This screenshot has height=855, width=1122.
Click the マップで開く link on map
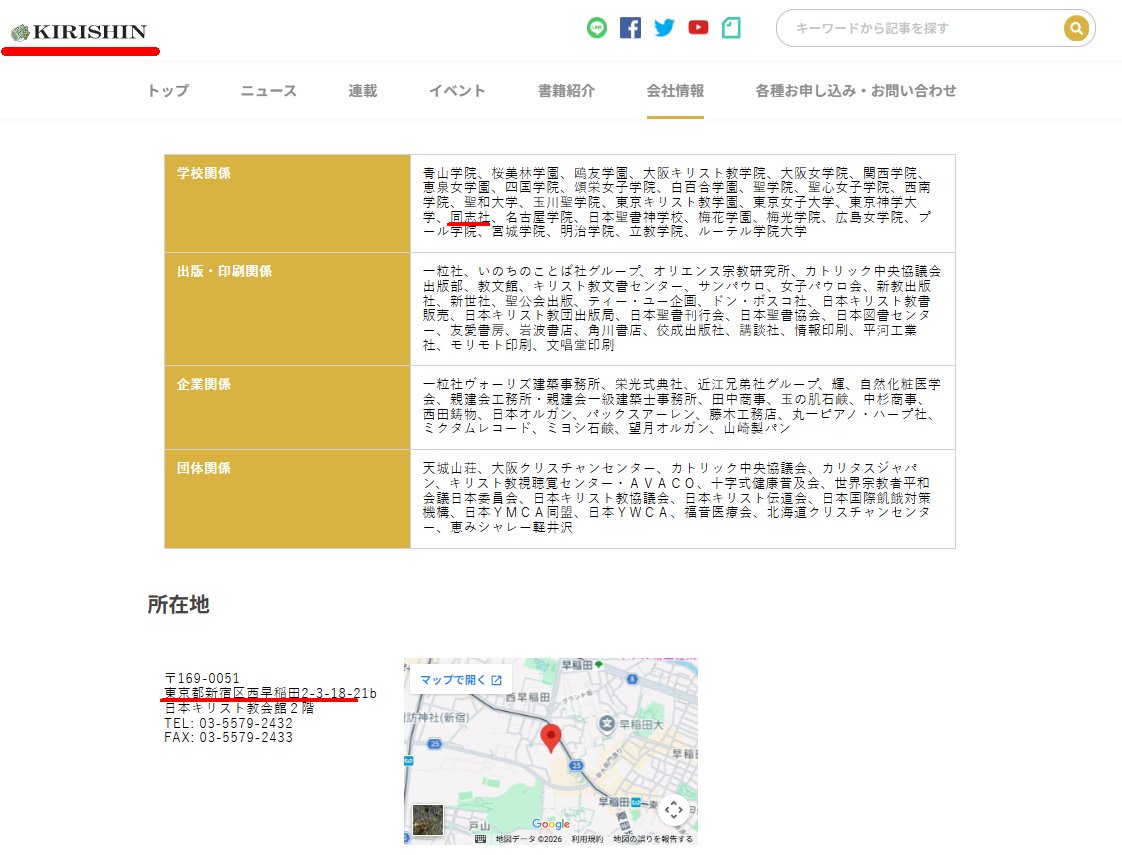coord(461,680)
